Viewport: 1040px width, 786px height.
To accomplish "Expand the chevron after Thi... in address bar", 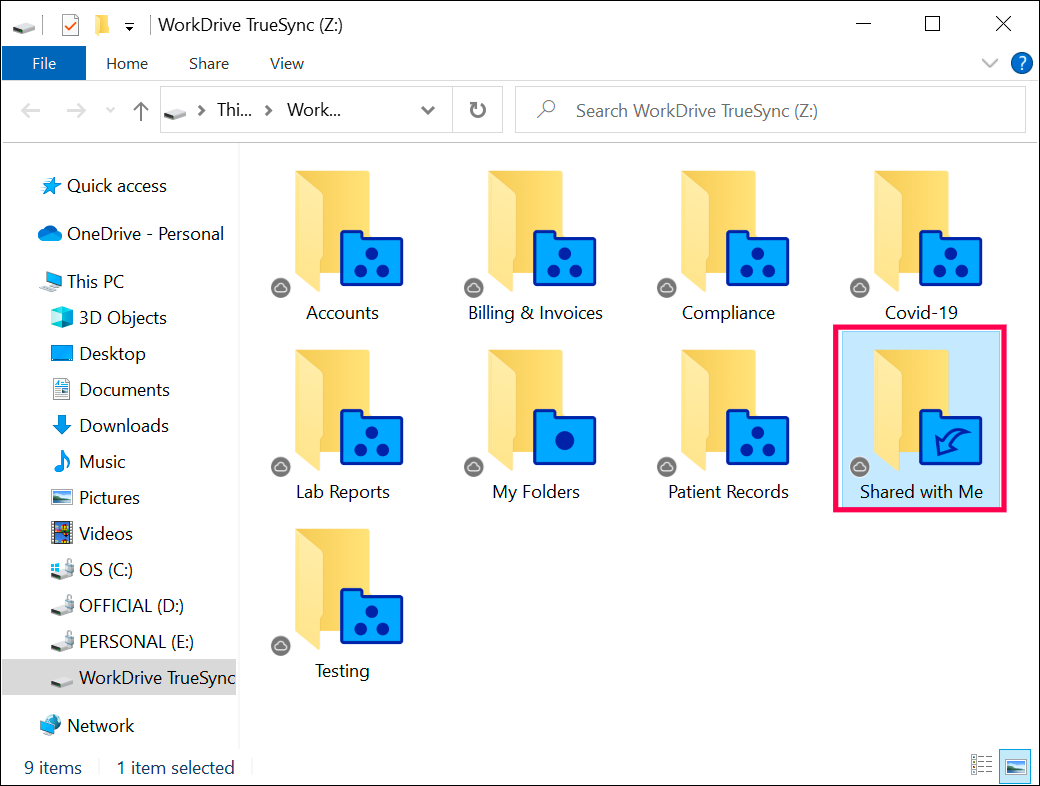I will (269, 110).
